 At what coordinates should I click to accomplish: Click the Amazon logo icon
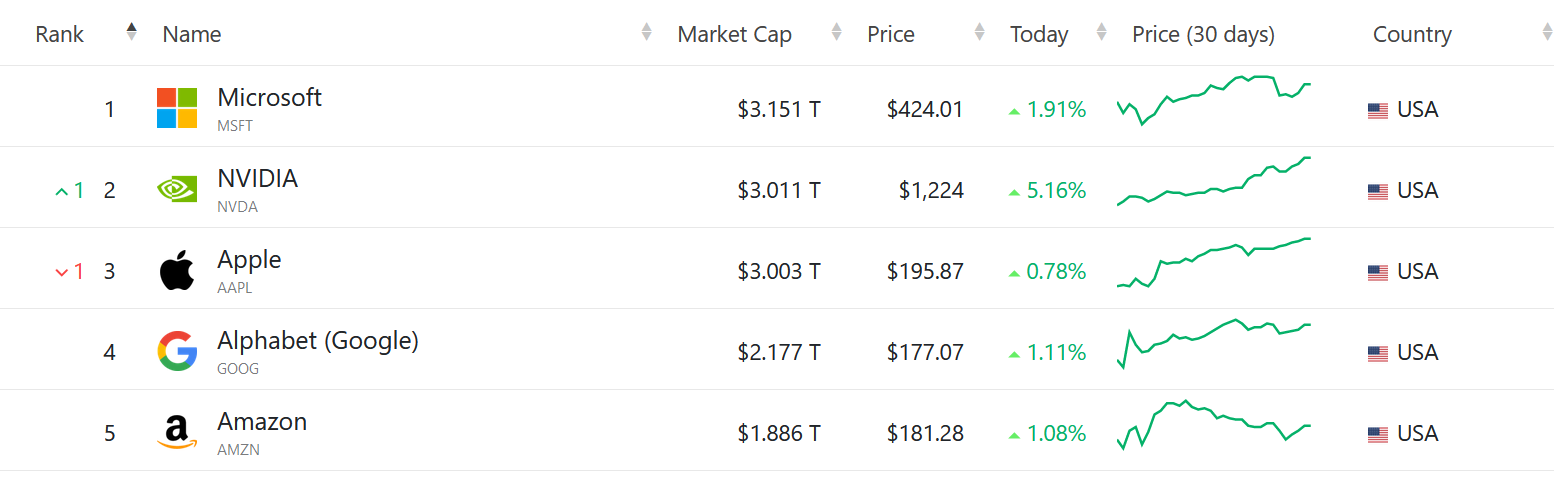click(177, 433)
